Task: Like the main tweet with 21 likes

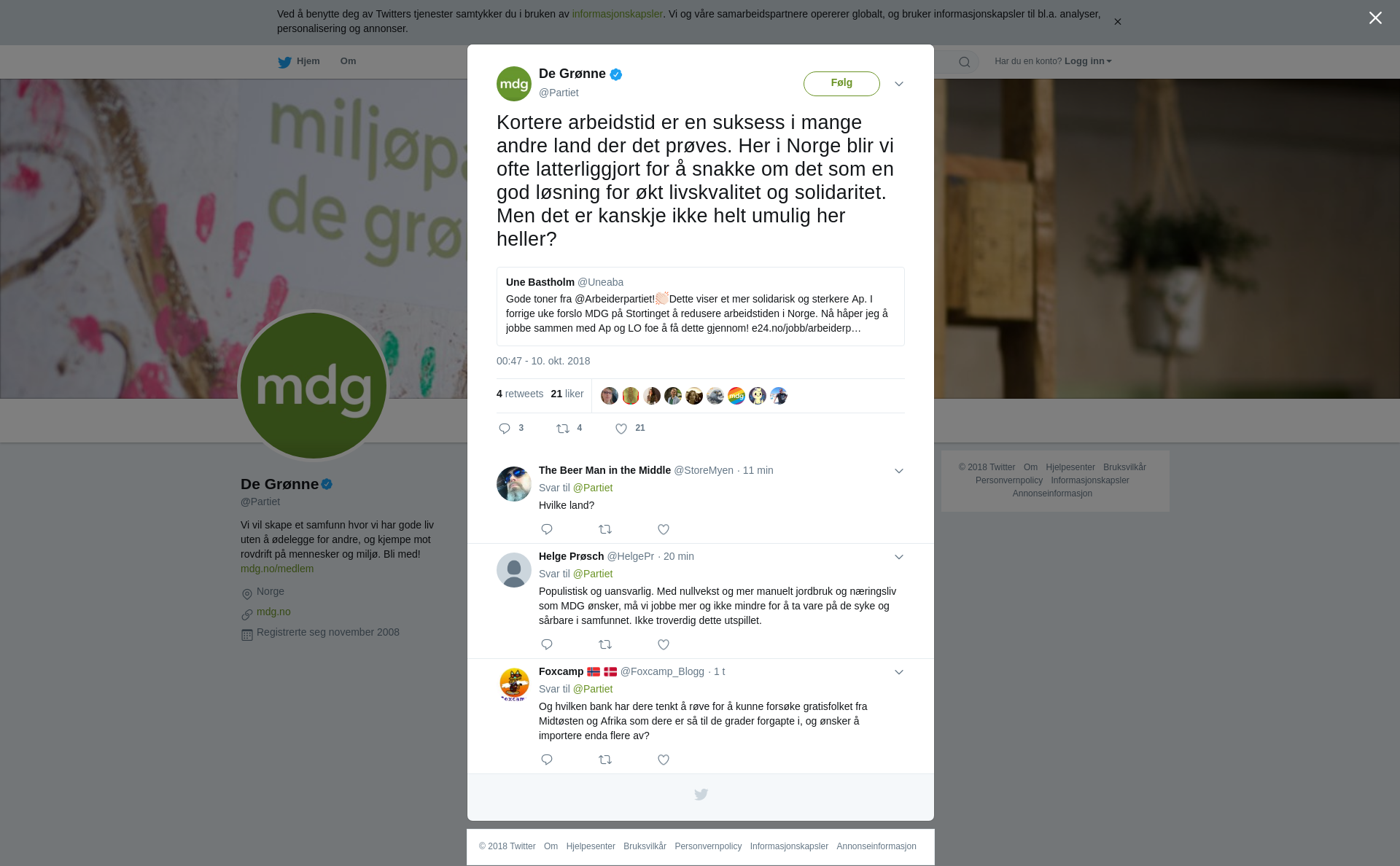Action: pyautogui.click(x=621, y=429)
